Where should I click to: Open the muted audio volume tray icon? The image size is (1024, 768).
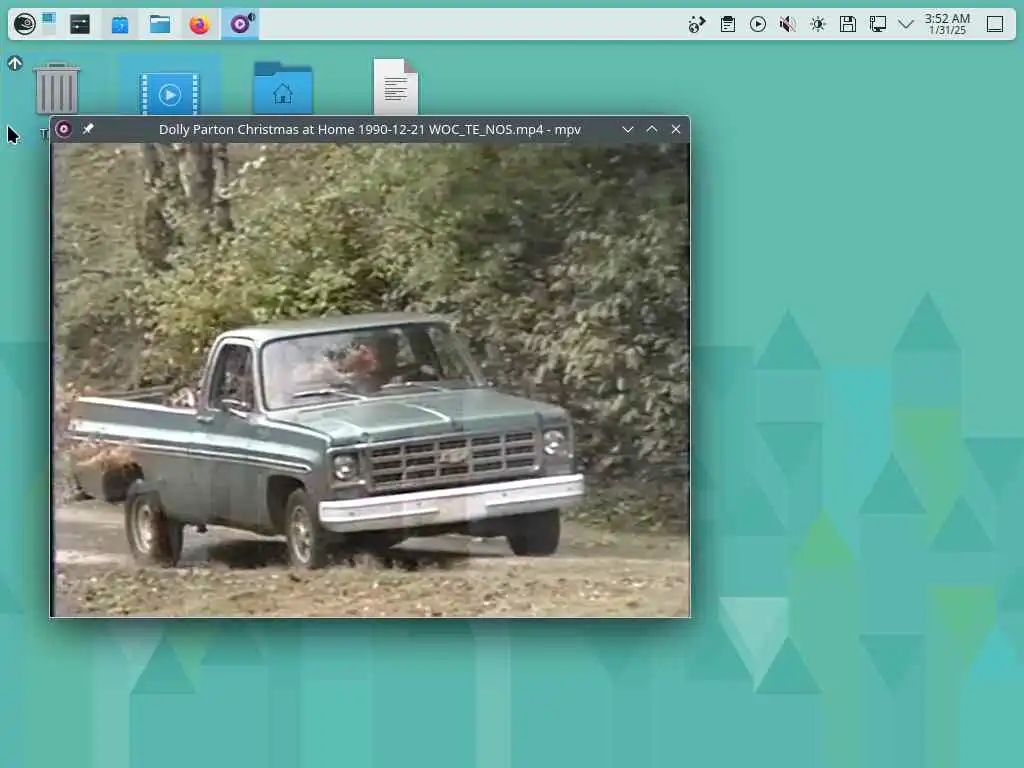tap(788, 25)
